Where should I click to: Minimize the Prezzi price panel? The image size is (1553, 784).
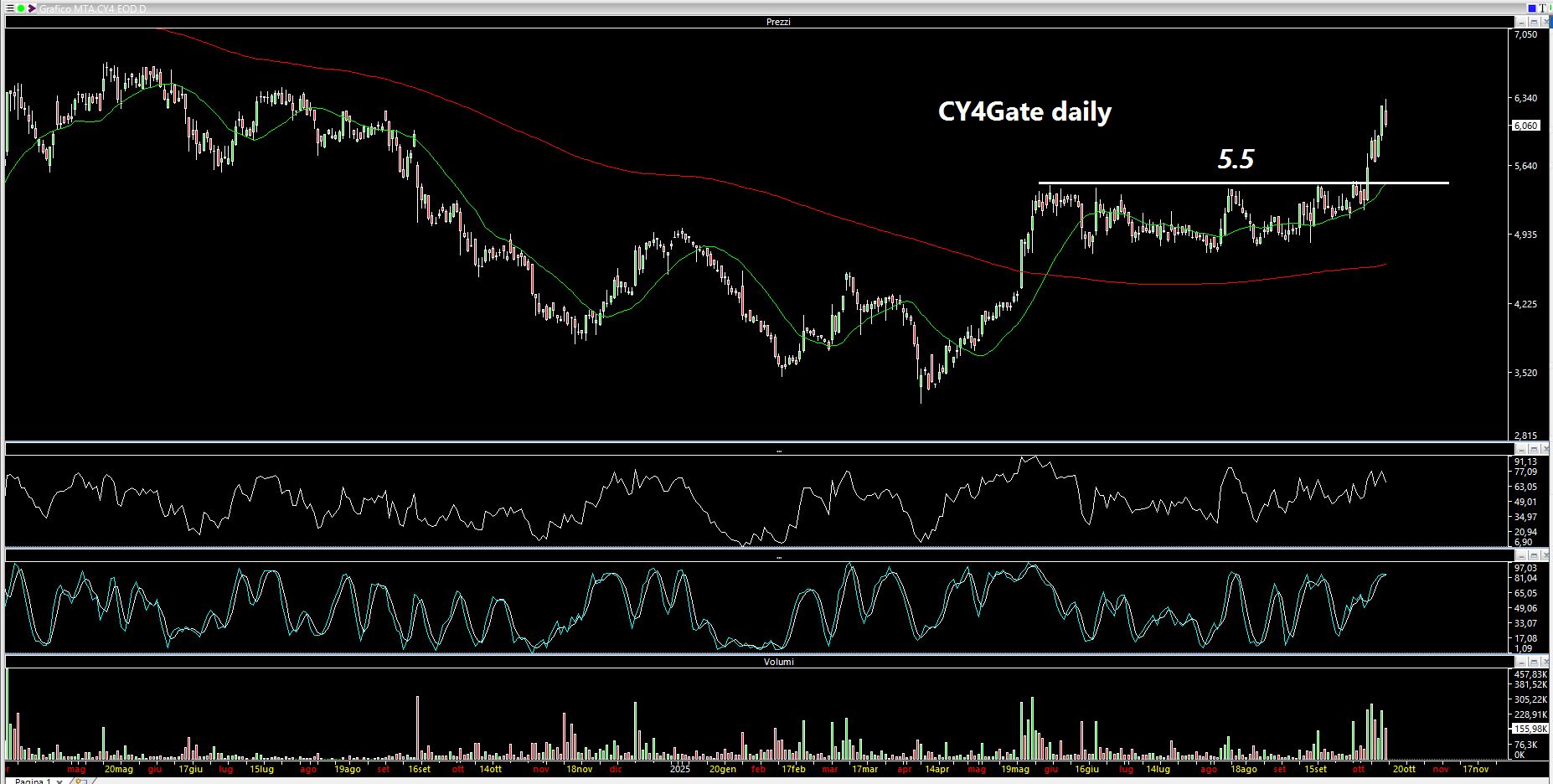click(x=1523, y=22)
